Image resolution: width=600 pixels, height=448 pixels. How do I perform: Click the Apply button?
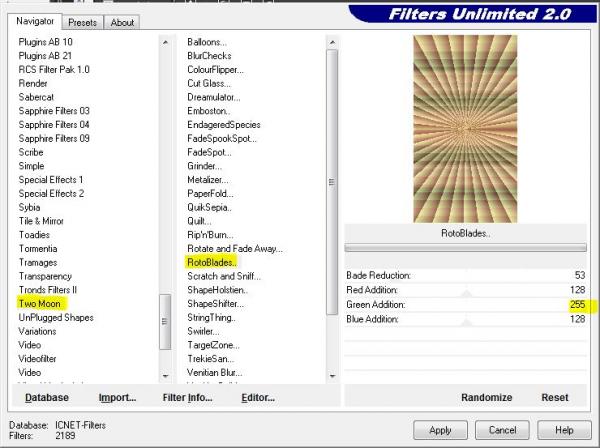coord(440,430)
